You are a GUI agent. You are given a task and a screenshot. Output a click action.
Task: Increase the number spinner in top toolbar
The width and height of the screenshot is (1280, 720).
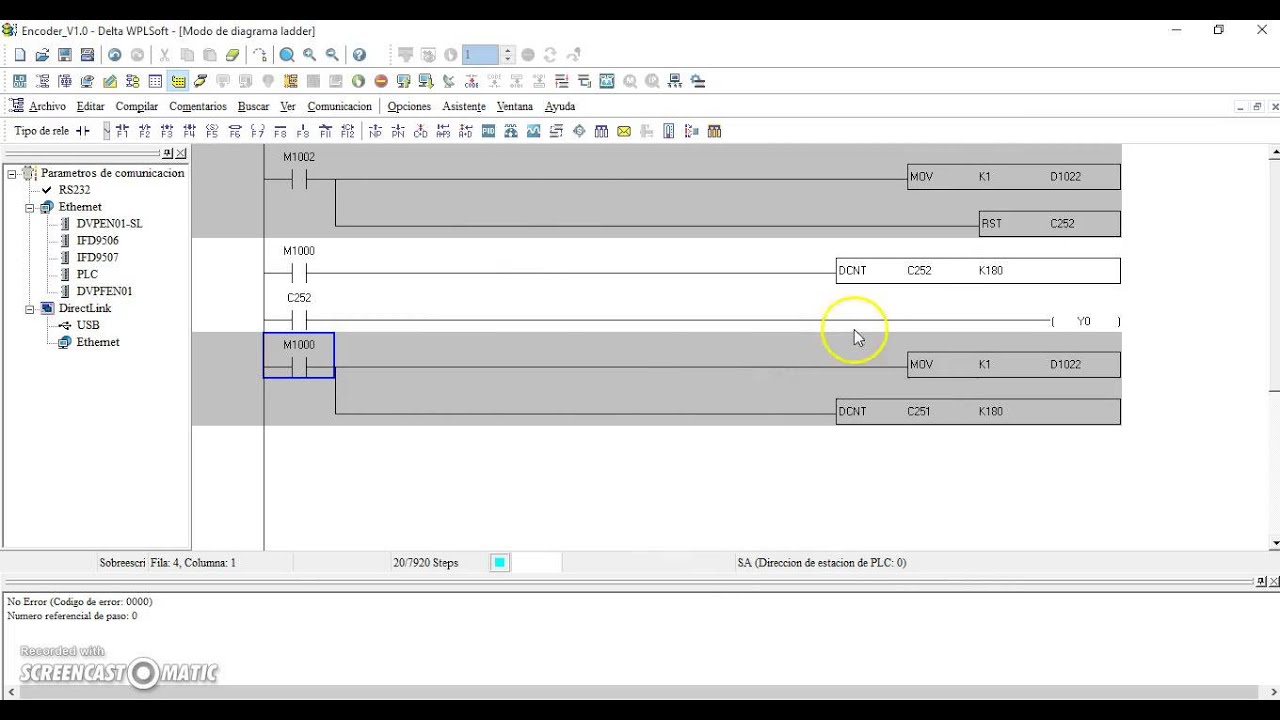tap(508, 51)
